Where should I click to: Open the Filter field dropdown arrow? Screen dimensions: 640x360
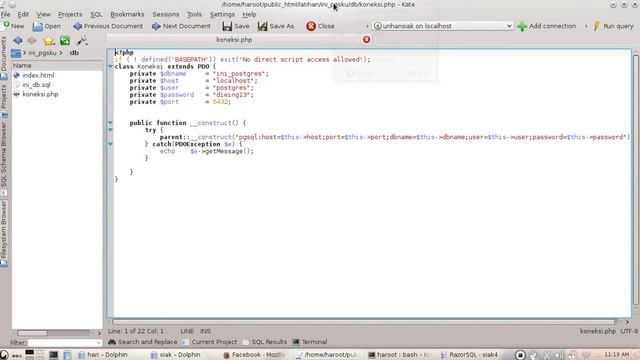[x=98, y=342]
